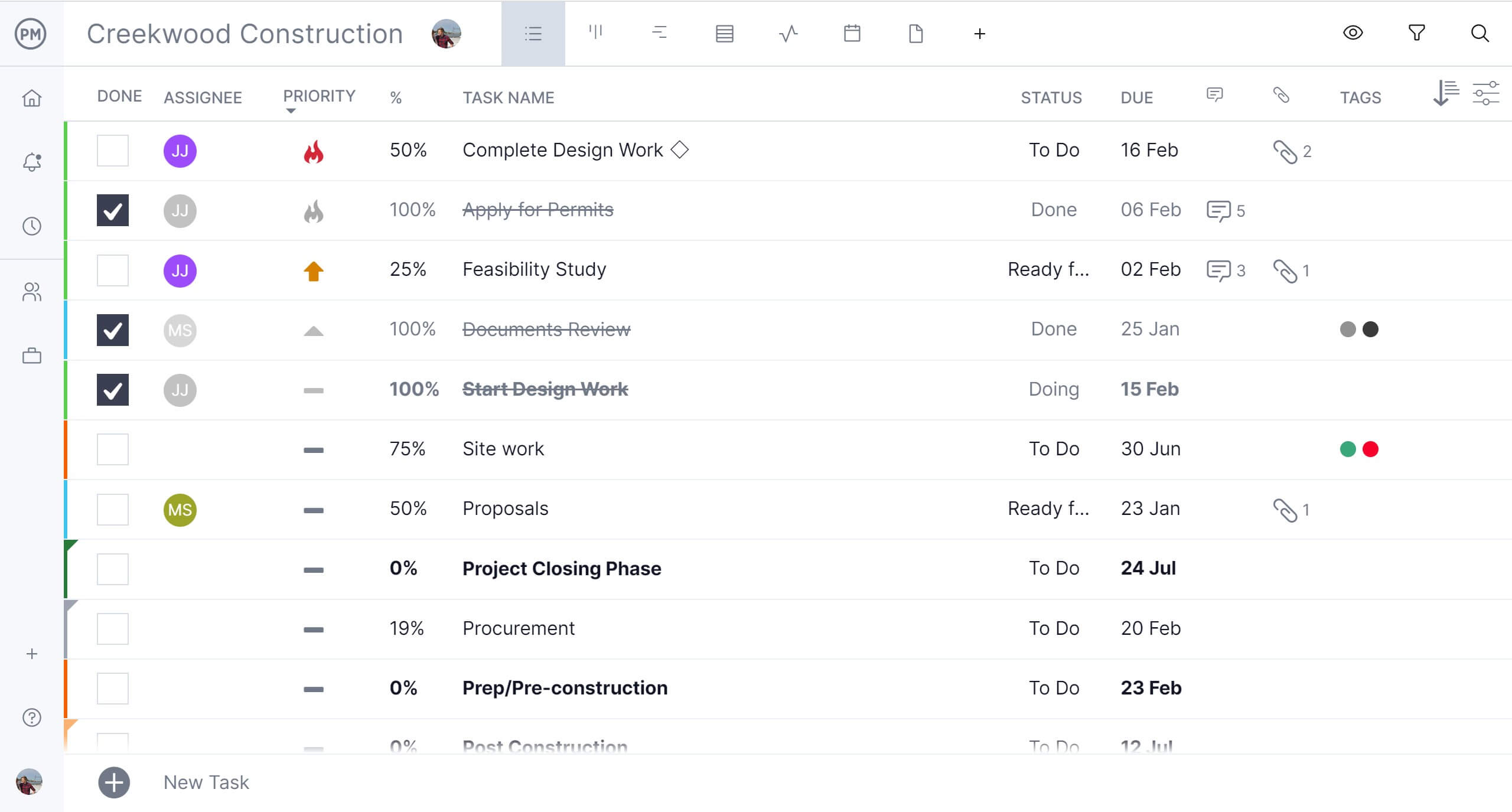The image size is (1512, 812).
Task: Click the green color tag on Site work
Action: tap(1348, 449)
